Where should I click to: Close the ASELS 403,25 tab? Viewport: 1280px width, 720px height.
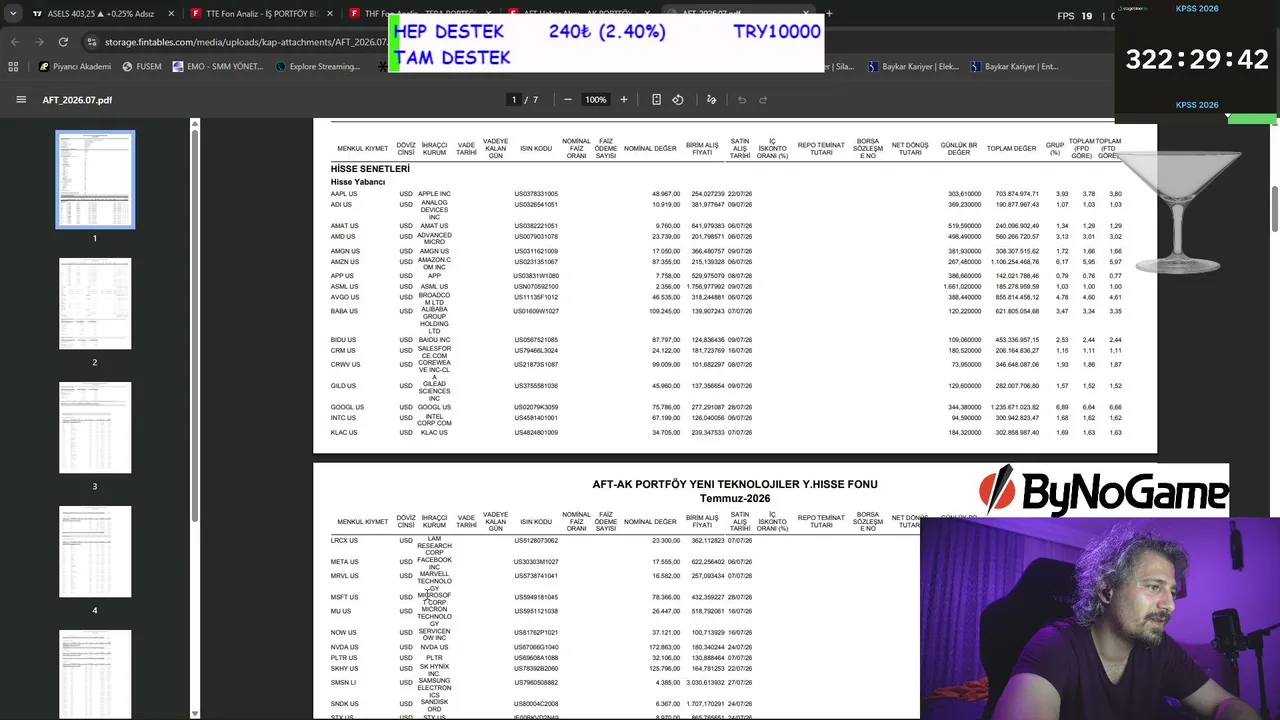171,14
